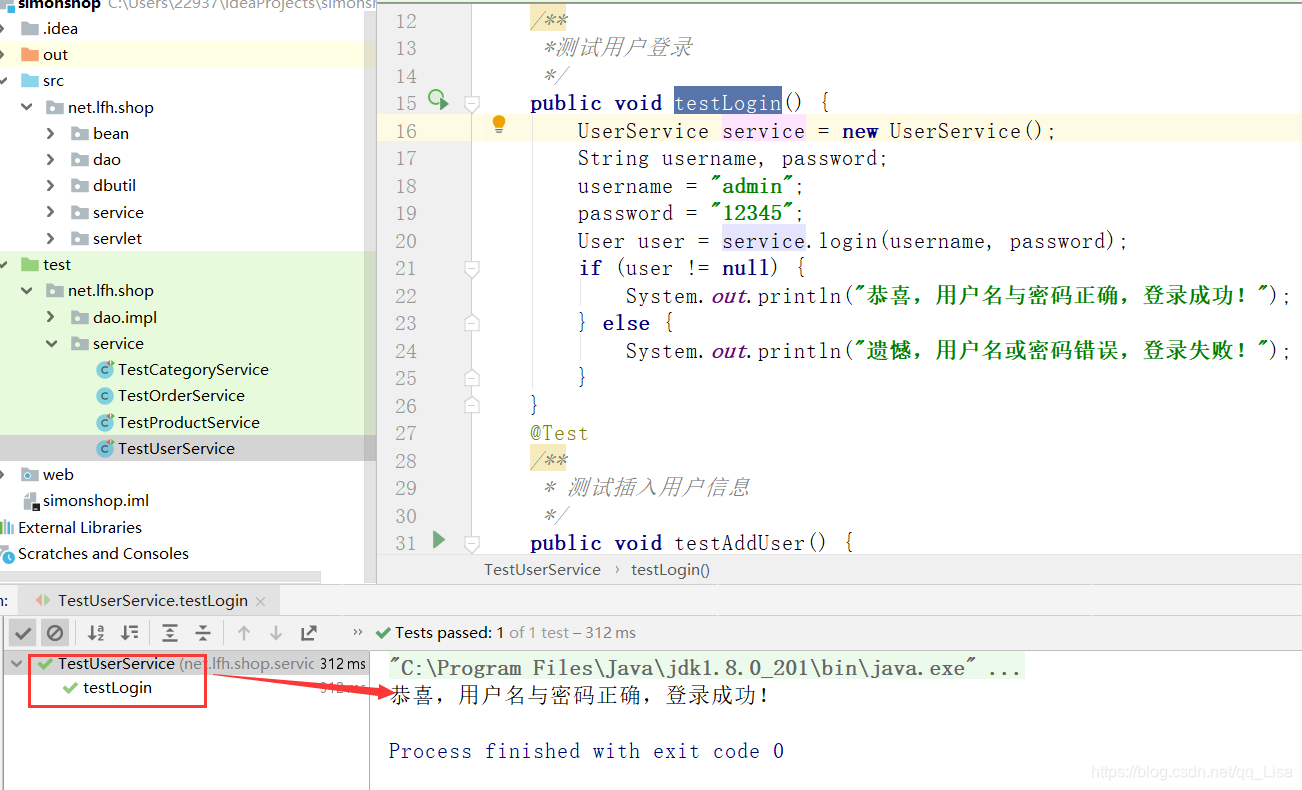
Task: Fold testAddUser method at line 31
Action: pyautogui.click(x=471, y=543)
